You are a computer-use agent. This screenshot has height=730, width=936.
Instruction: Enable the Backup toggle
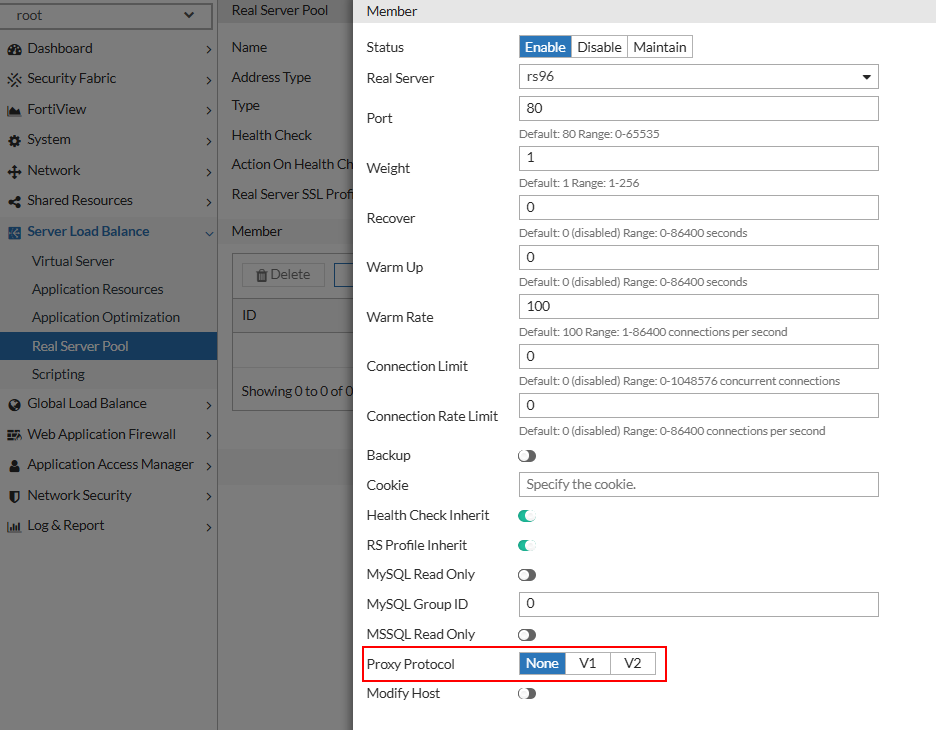527,455
